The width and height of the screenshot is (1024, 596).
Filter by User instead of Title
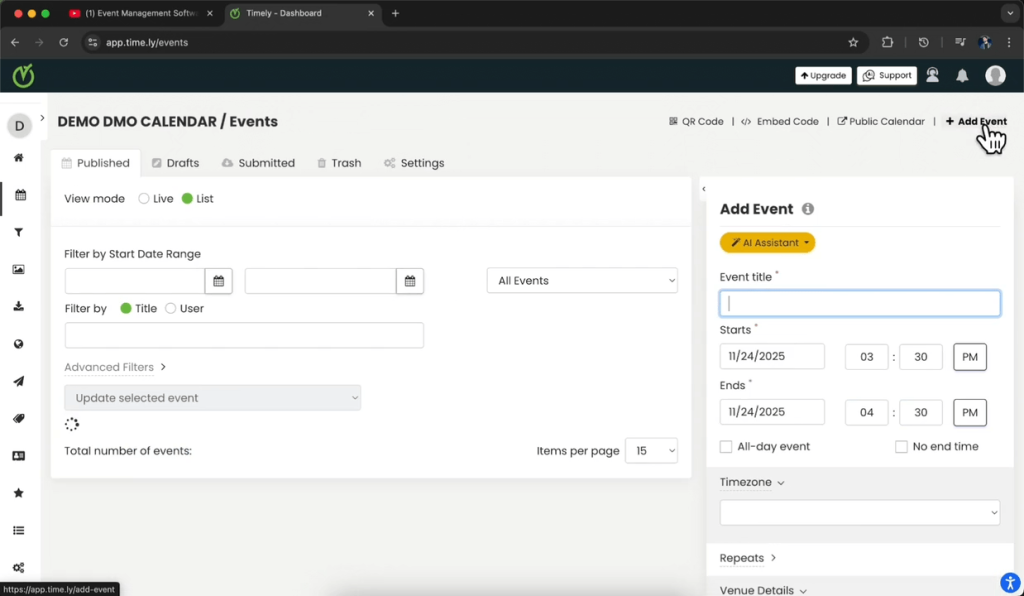[169, 308]
